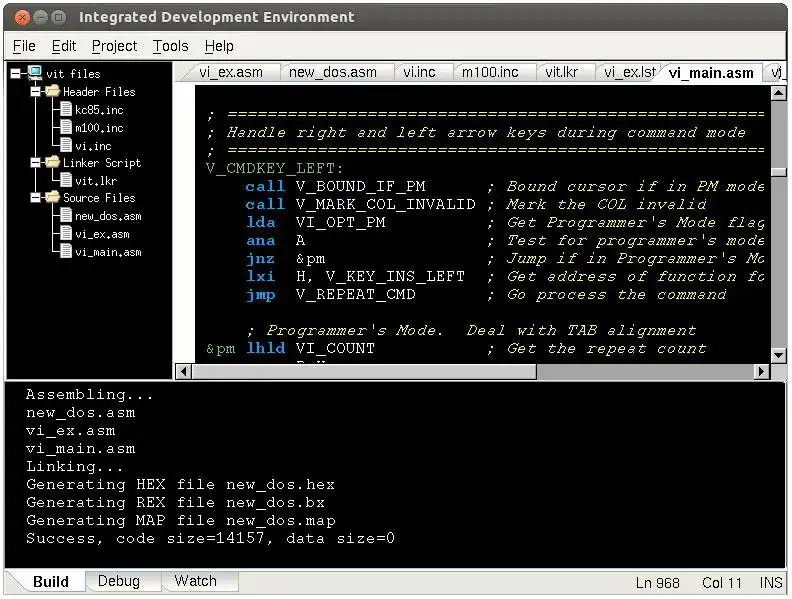Viewport: 792px width, 599px height.
Task: Switch to the new_dos.asm tab
Action: (332, 72)
